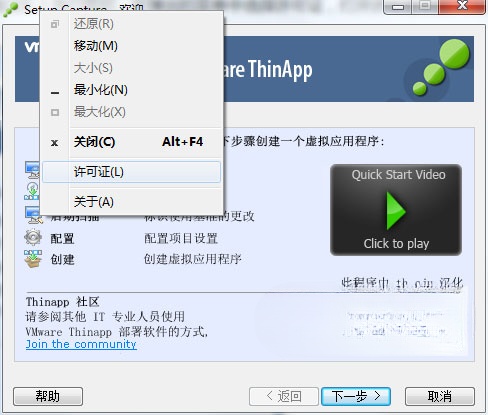Click the ThinApp green spheres logo
Screen dimensions: 488x415
441,67
